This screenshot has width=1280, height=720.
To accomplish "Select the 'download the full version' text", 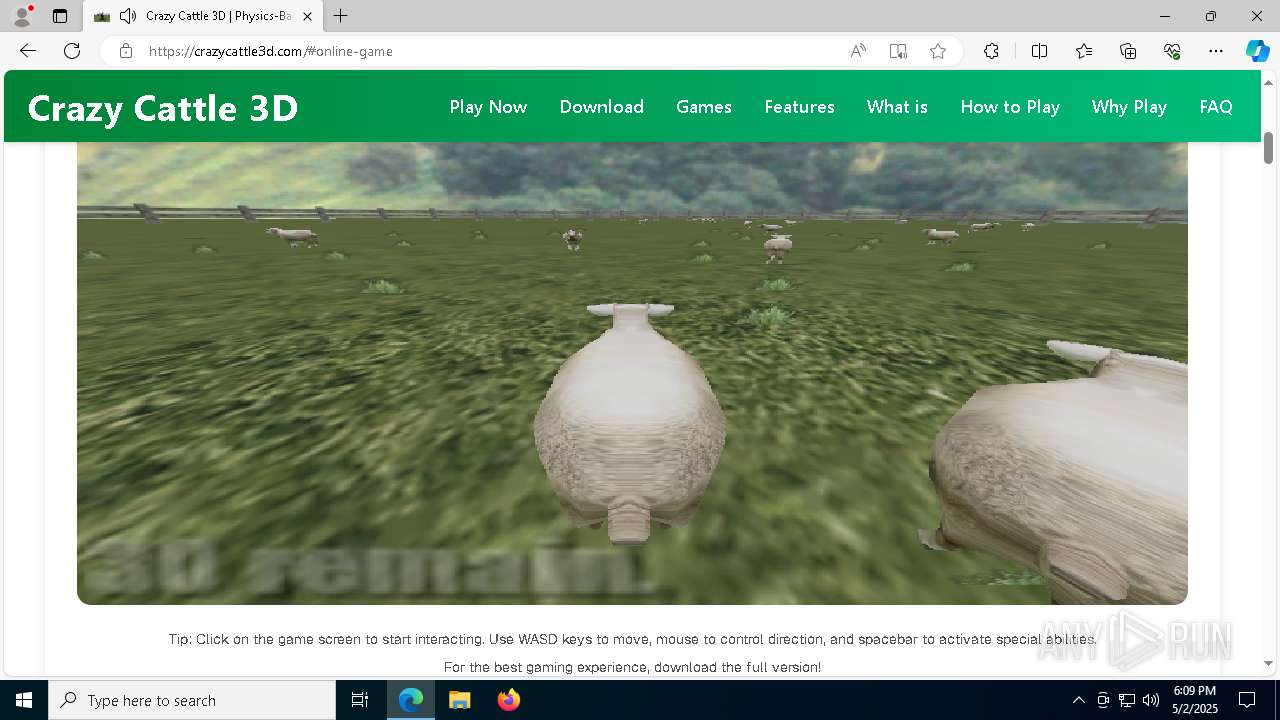I will click(738, 667).
